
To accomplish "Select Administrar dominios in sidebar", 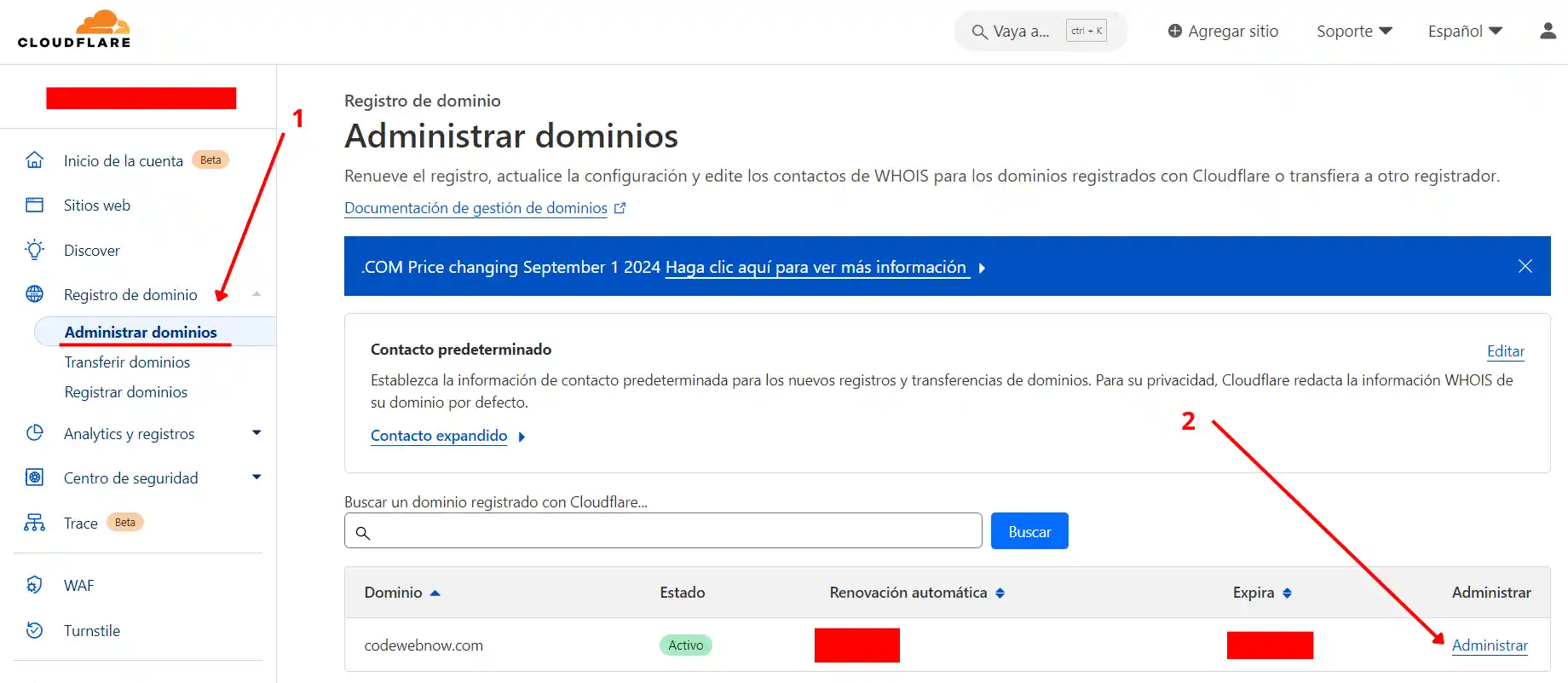I will [141, 332].
